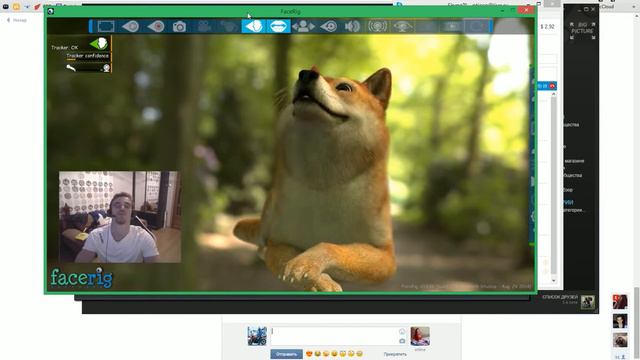
Task: Click the scrollbar up arrow in Steam window
Action: pos(553,94)
